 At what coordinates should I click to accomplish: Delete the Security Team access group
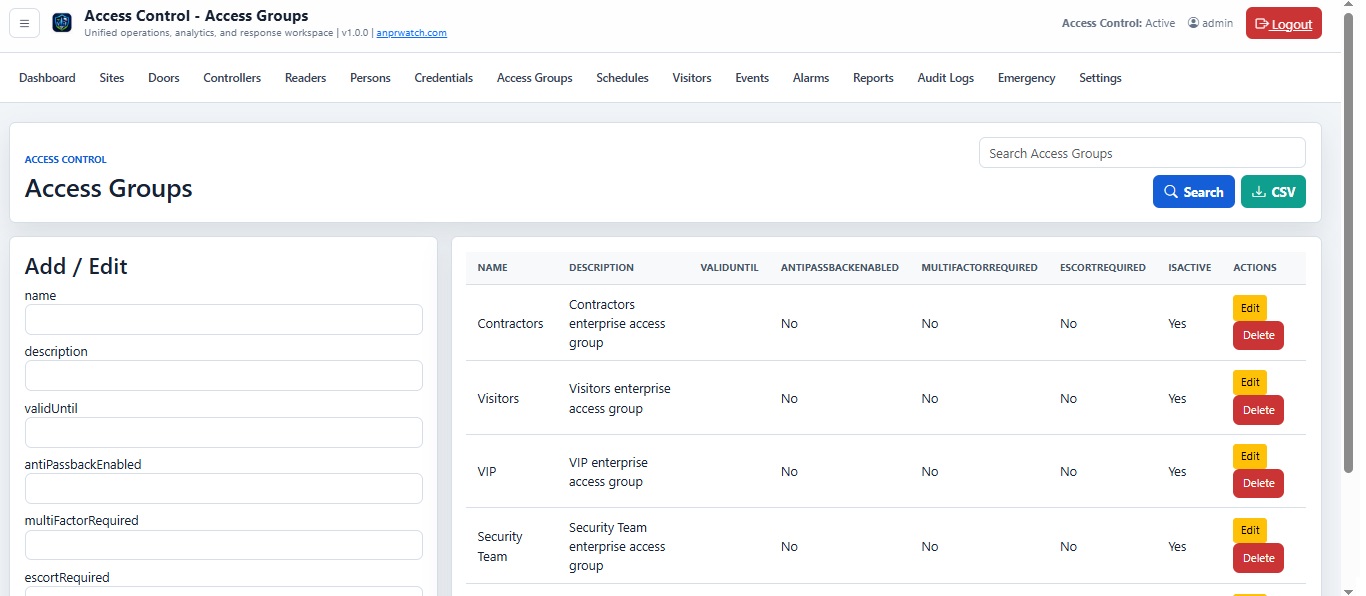1258,558
